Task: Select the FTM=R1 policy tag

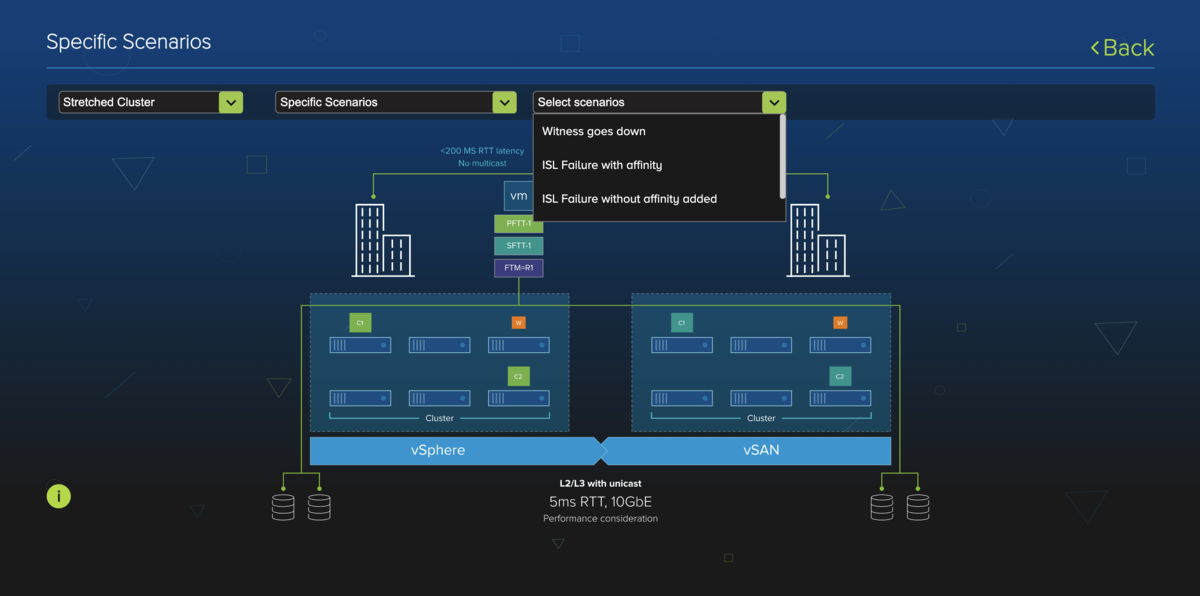Action: [x=518, y=268]
